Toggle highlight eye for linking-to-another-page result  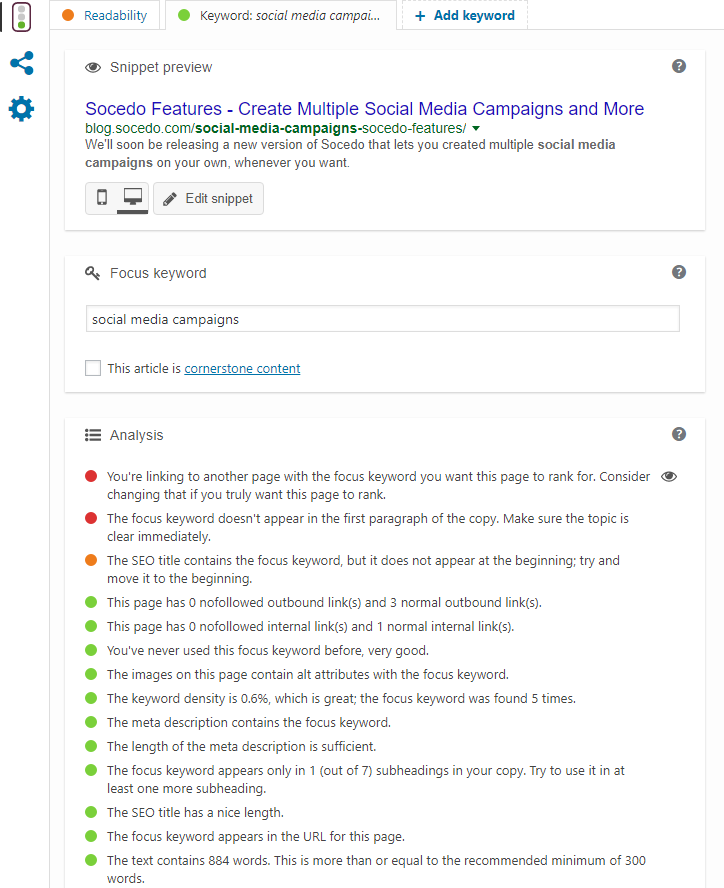tap(669, 476)
